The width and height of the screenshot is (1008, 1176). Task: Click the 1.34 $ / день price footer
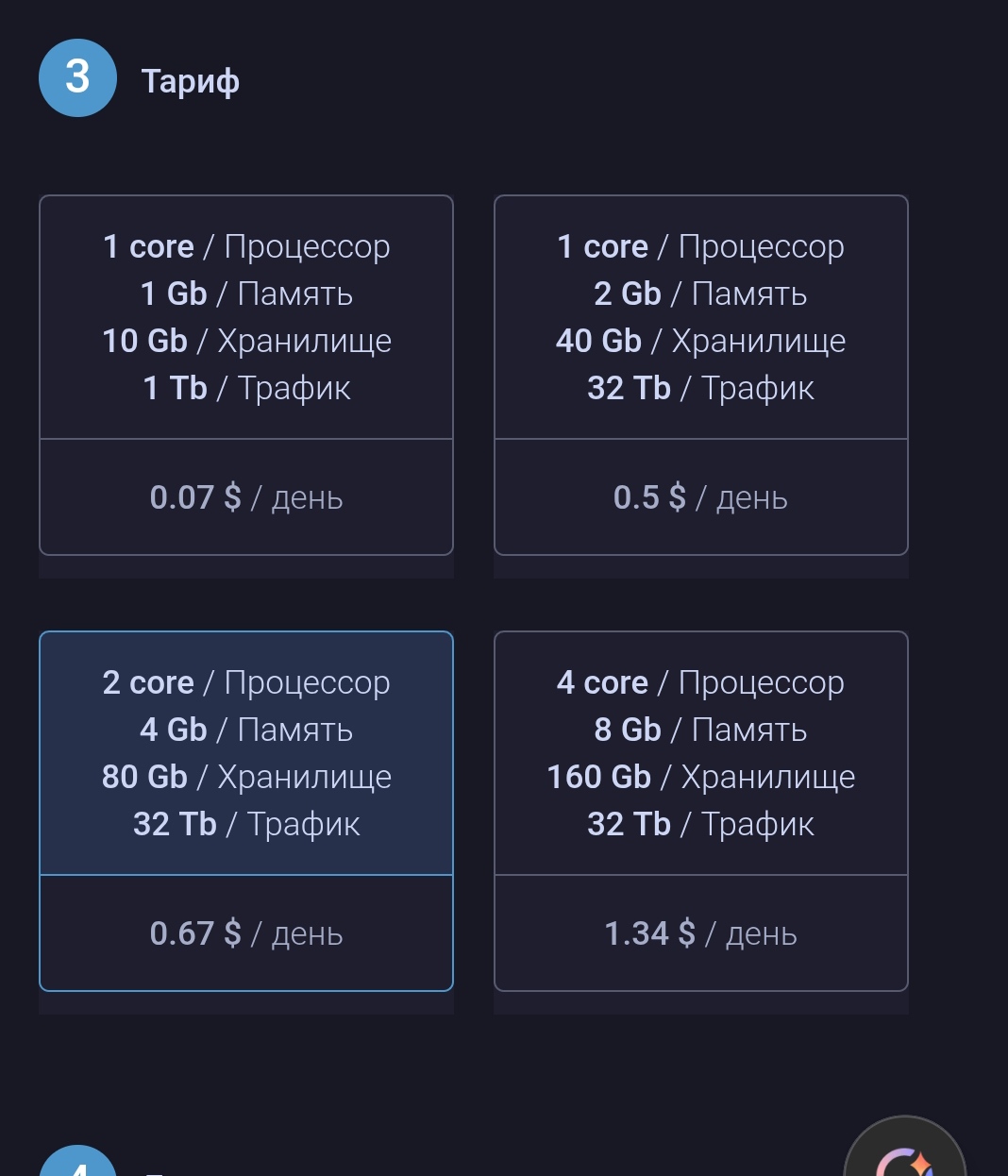701,933
